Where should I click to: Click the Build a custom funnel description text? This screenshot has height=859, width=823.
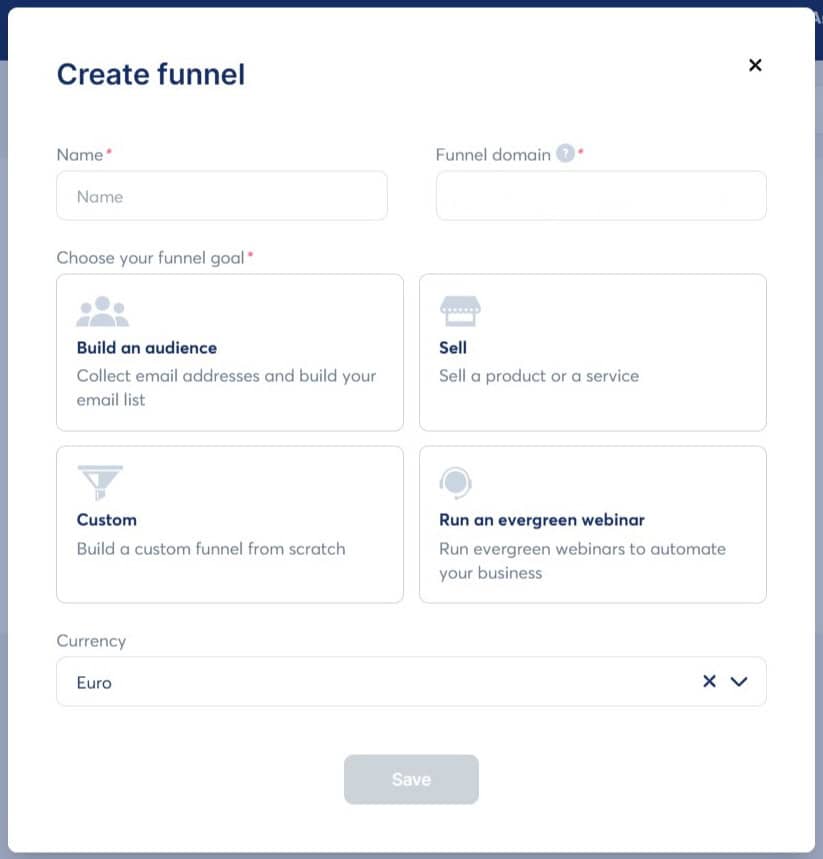click(210, 549)
